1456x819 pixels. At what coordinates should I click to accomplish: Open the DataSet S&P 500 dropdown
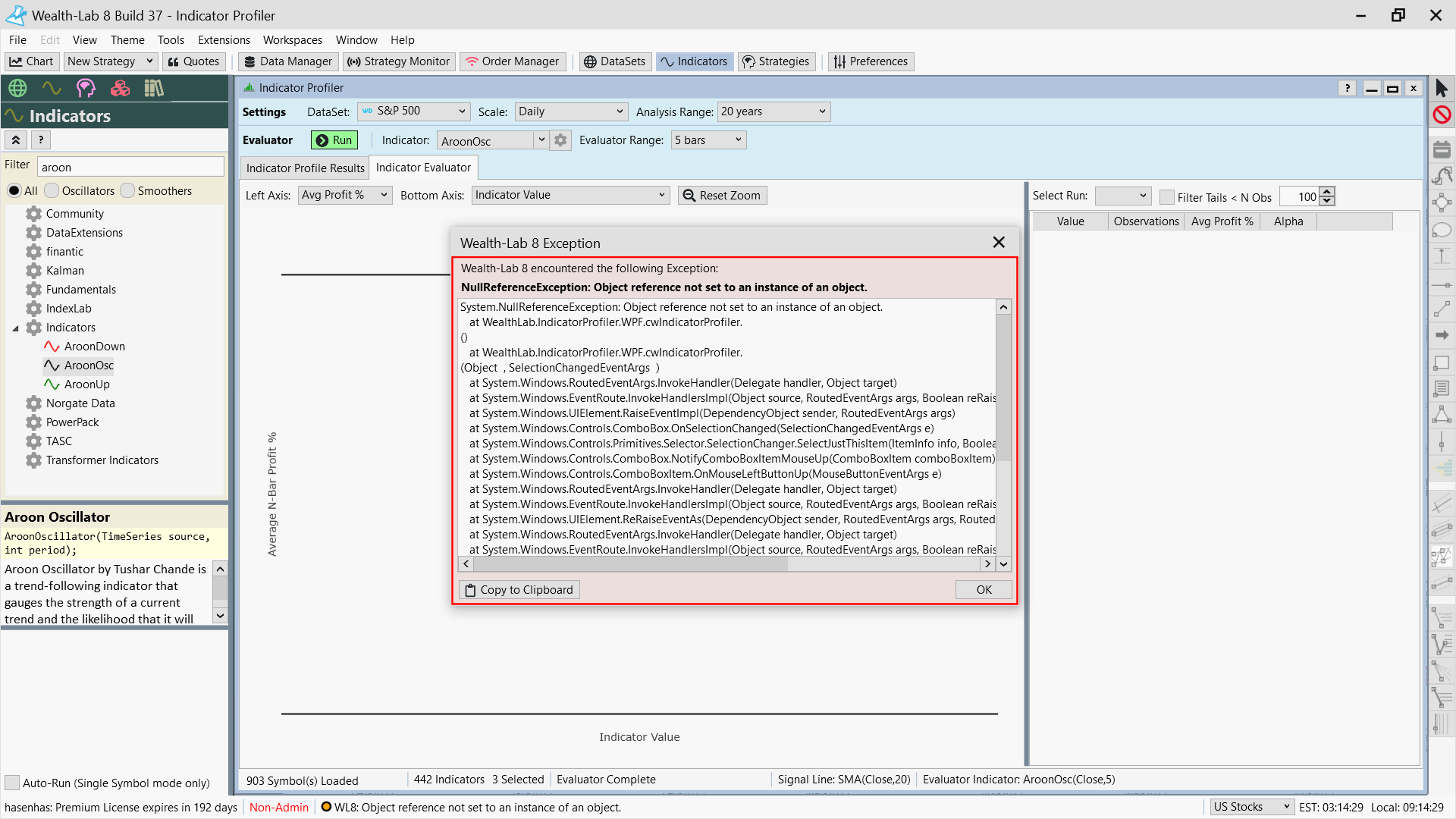pos(414,111)
